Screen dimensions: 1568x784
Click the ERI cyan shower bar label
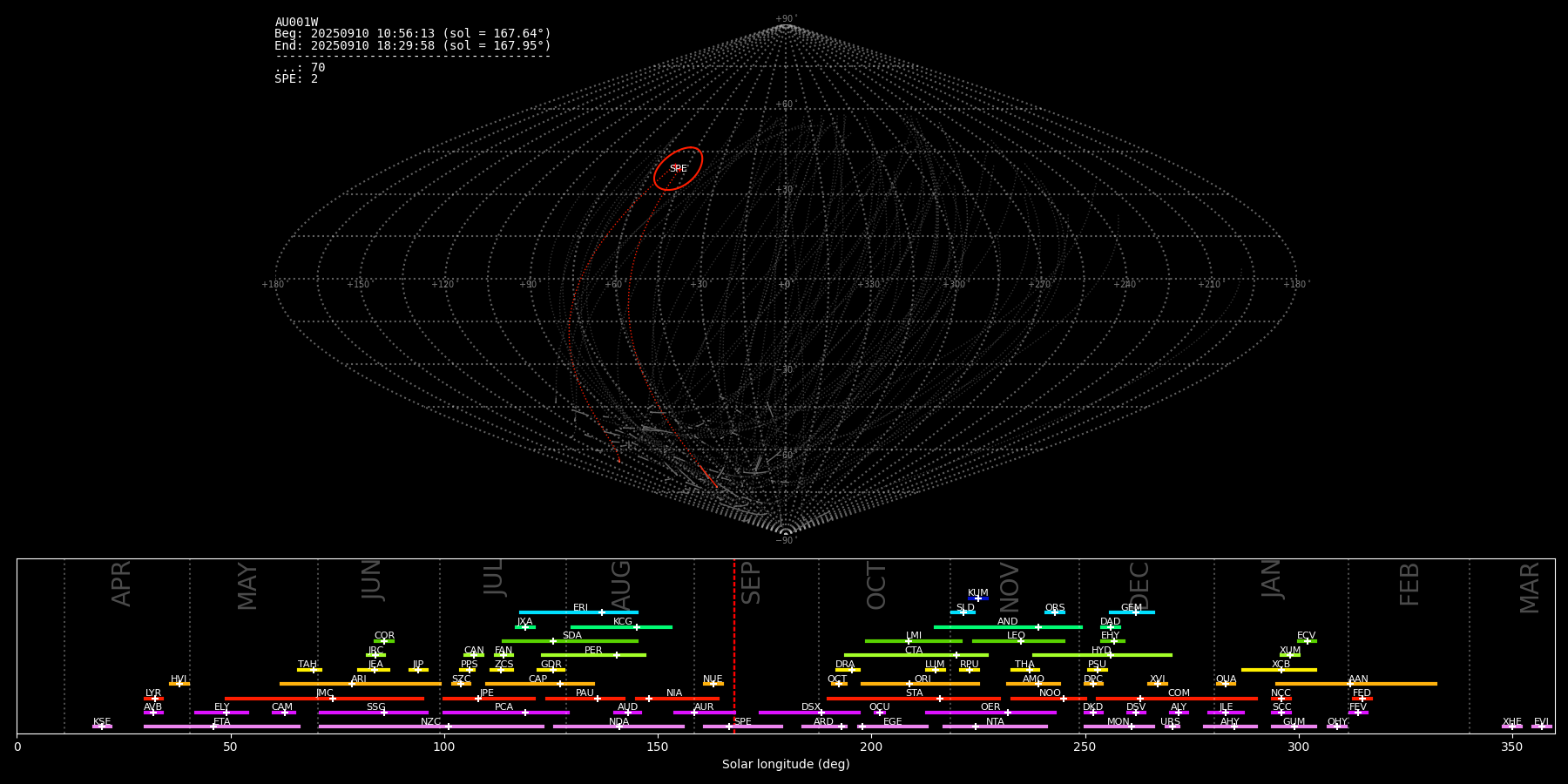(x=580, y=608)
